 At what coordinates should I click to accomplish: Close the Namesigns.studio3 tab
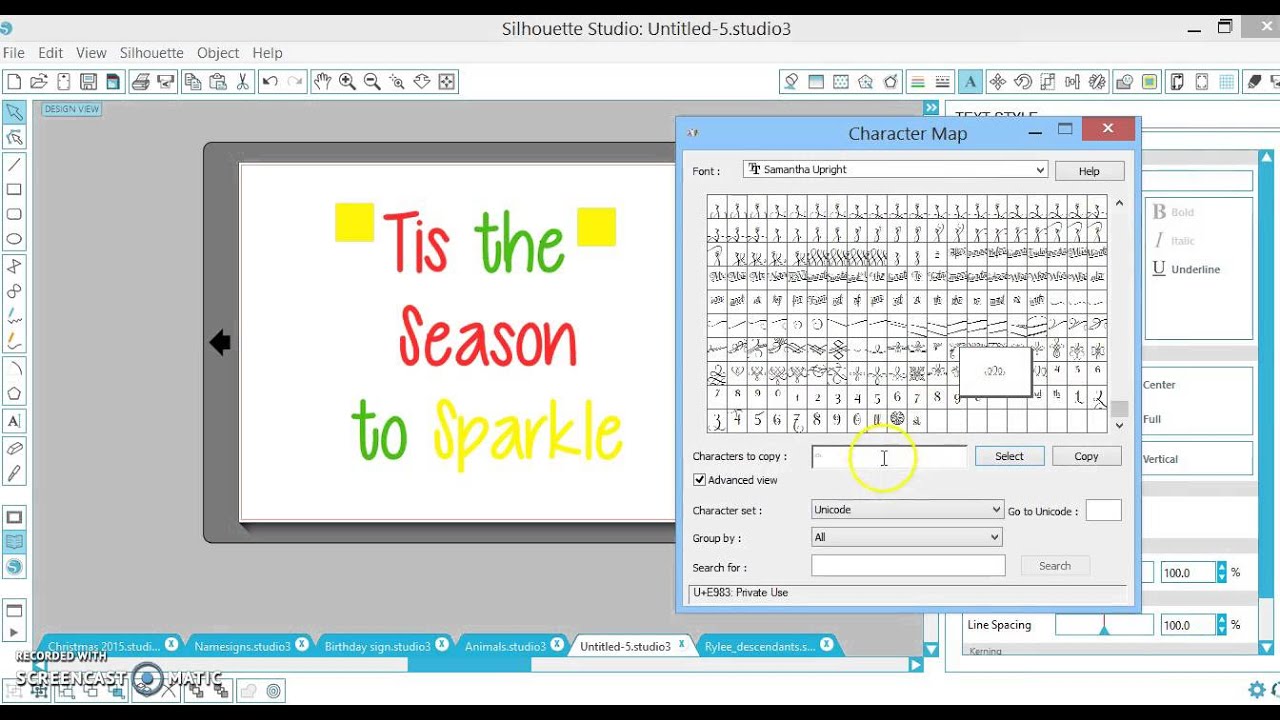click(x=302, y=645)
